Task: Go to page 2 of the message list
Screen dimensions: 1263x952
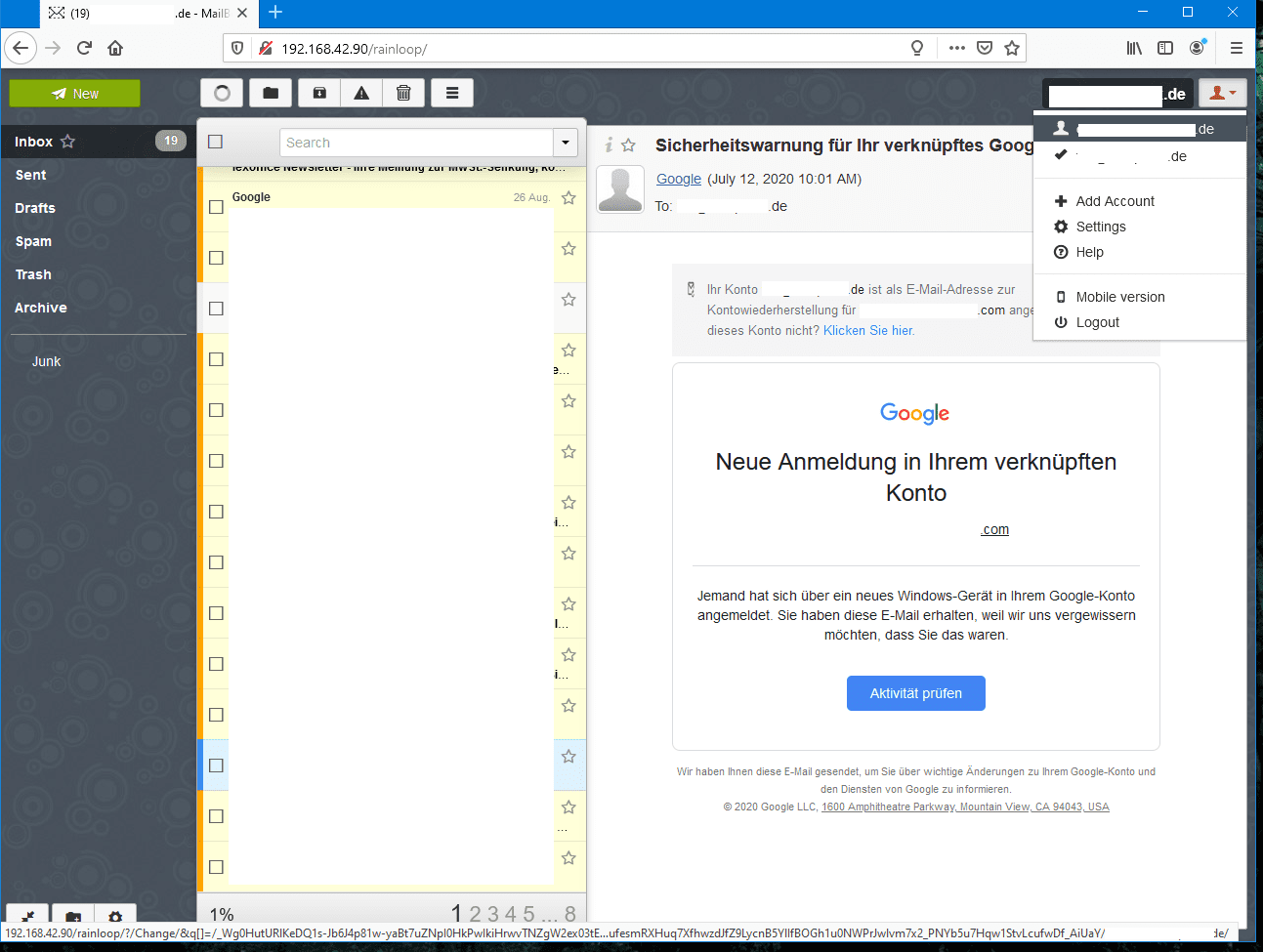Action: click(x=476, y=914)
